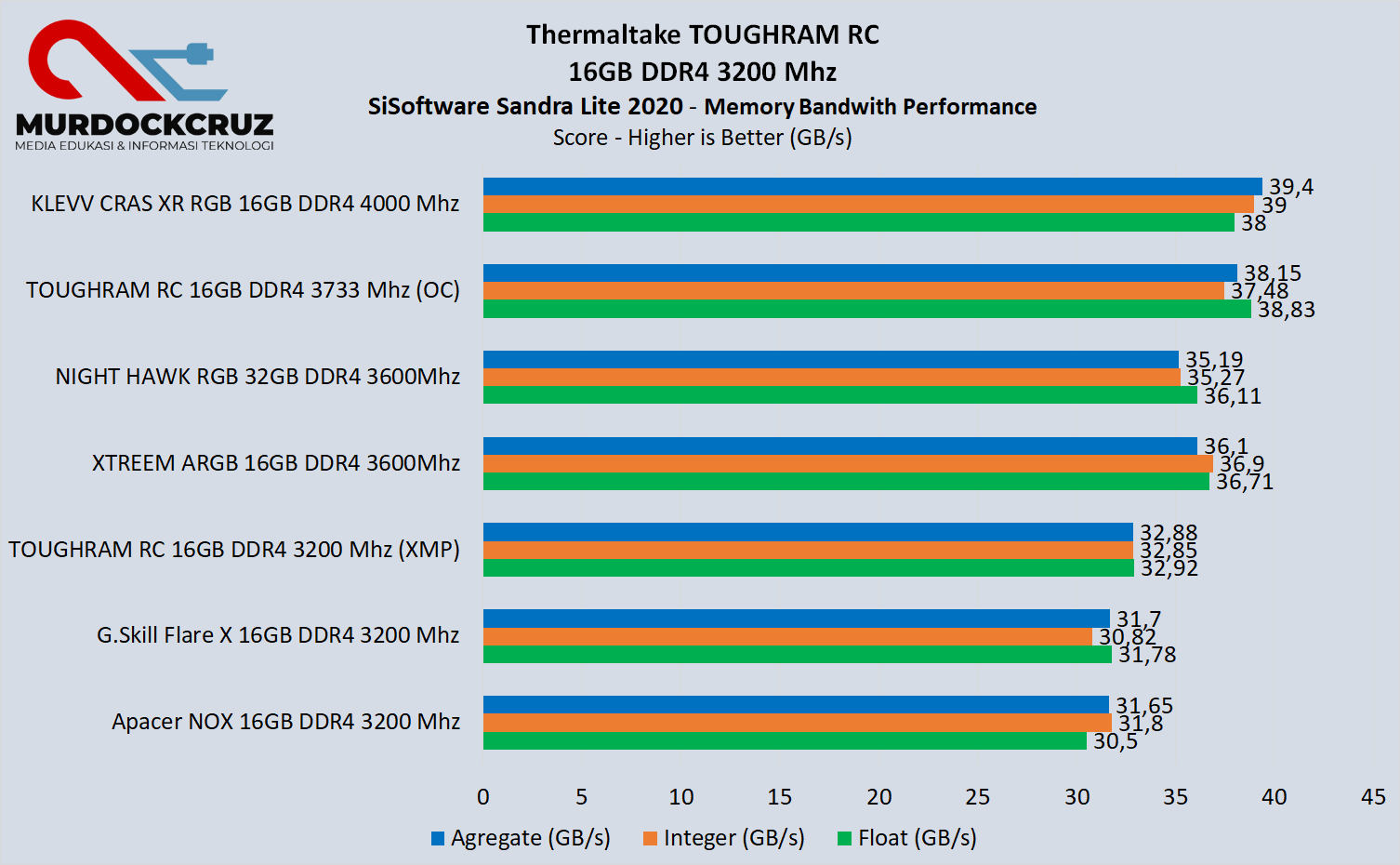Click the orange Integer legend swatch
1400x865 pixels.
tap(650, 839)
